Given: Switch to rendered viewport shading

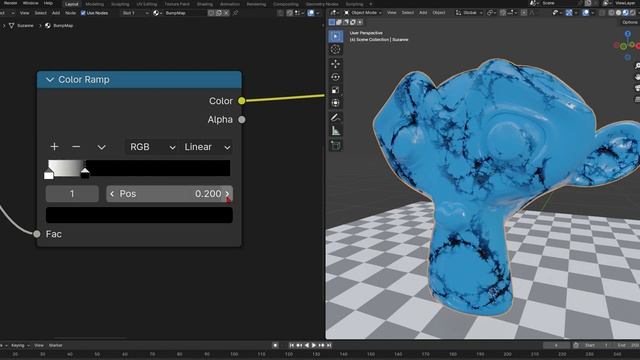Looking at the screenshot, I should [632, 13].
